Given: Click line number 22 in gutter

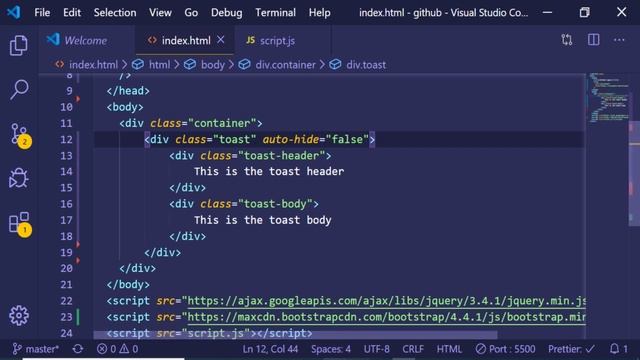Looking at the screenshot, I should point(66,301).
